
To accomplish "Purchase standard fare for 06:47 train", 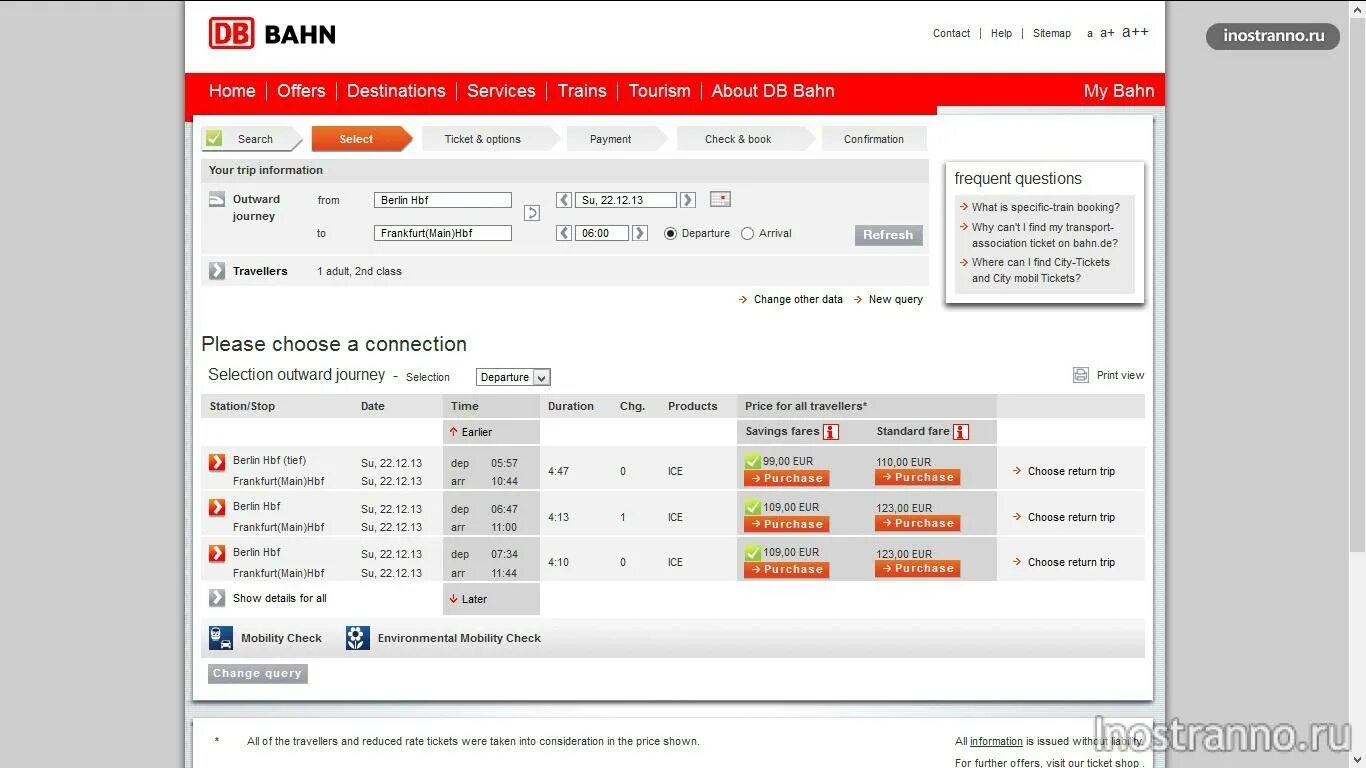I will 918,523.
